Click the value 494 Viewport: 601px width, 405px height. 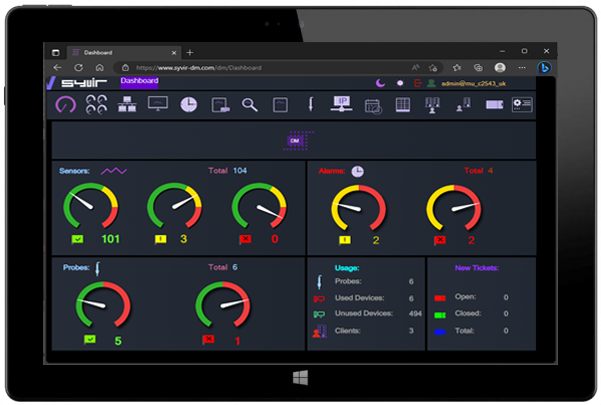click(x=415, y=314)
